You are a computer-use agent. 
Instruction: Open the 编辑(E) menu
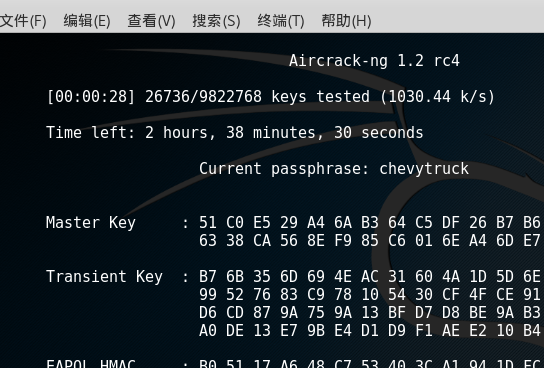87,21
